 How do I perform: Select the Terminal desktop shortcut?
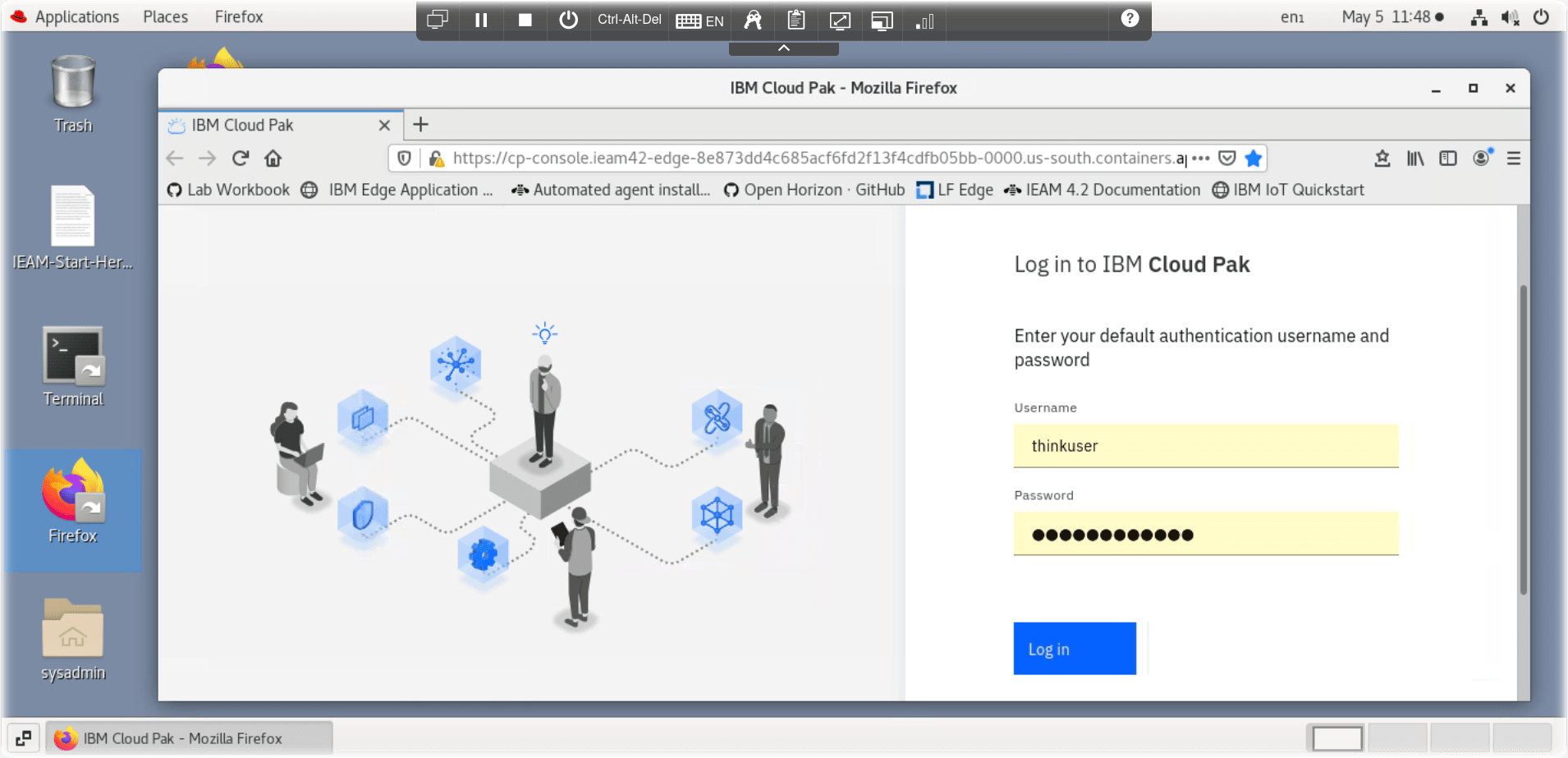pos(73,366)
